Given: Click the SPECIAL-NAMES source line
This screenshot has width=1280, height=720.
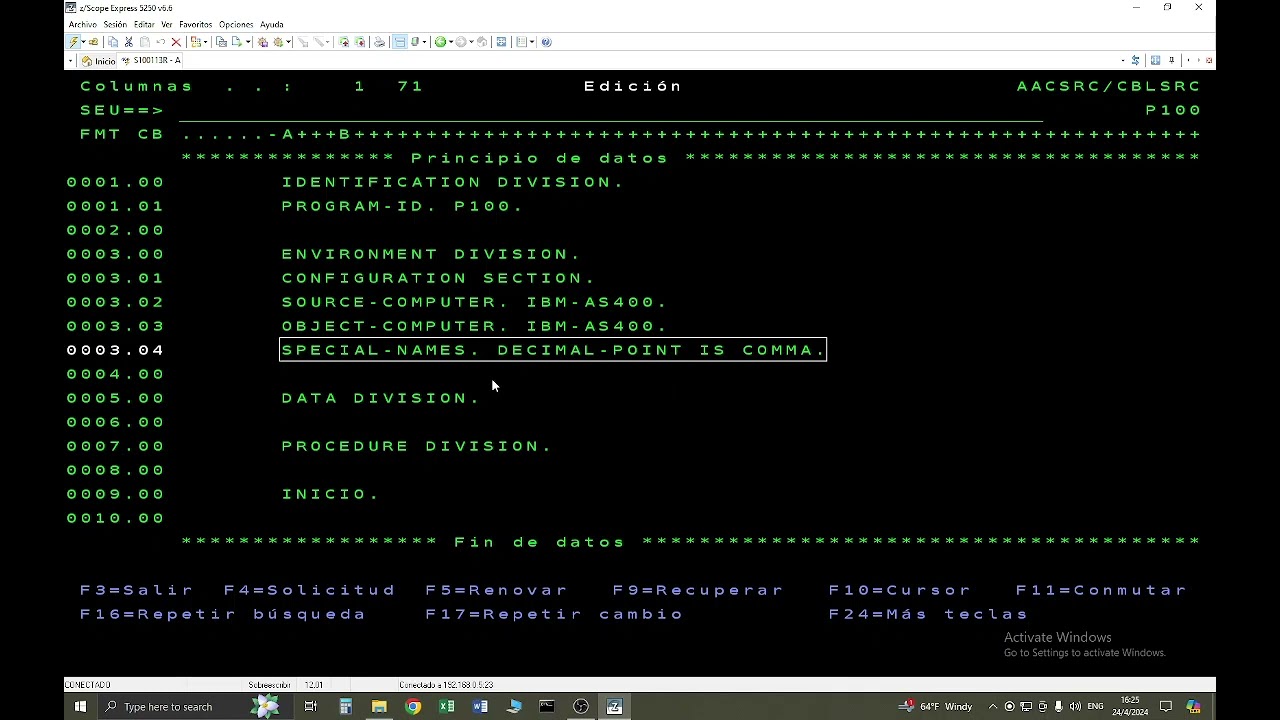Looking at the screenshot, I should tap(553, 350).
